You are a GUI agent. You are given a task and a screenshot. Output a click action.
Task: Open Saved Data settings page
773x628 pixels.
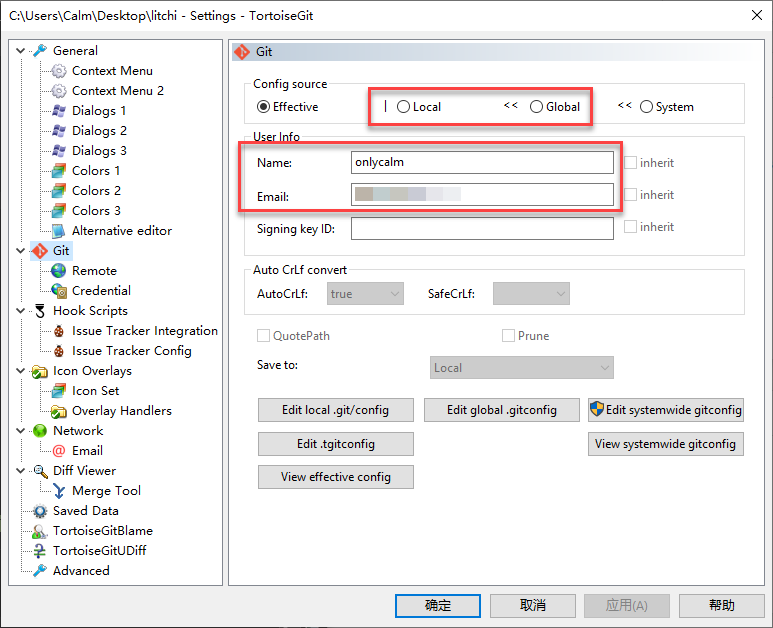86,511
